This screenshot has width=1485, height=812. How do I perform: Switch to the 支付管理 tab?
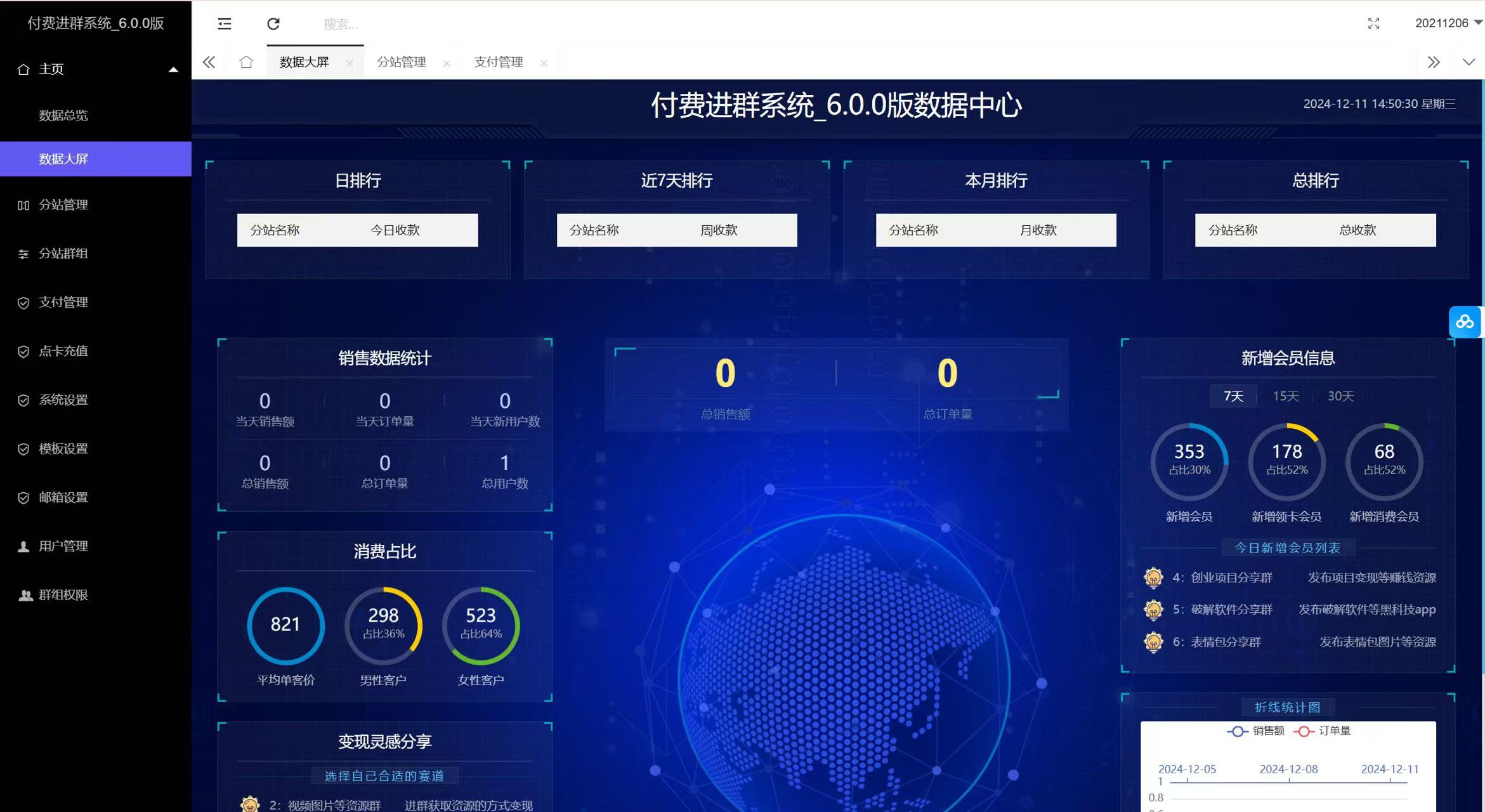click(499, 62)
